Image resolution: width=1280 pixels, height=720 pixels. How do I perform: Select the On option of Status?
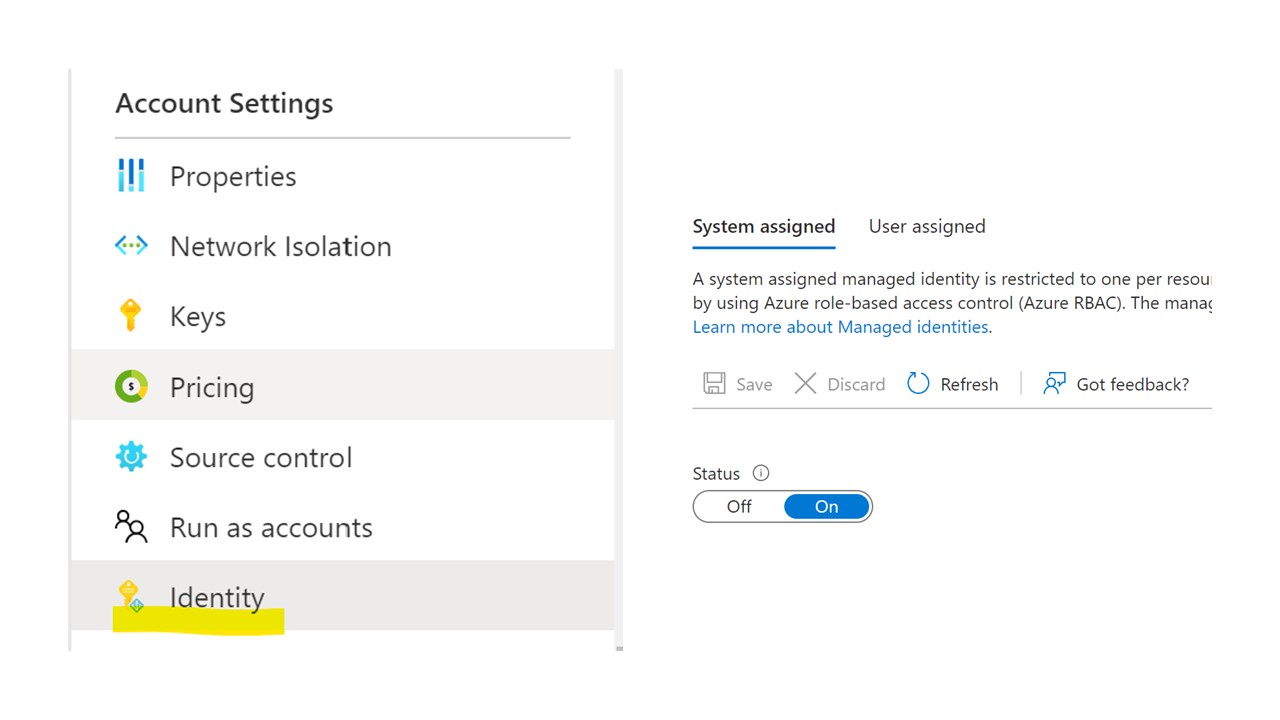826,507
